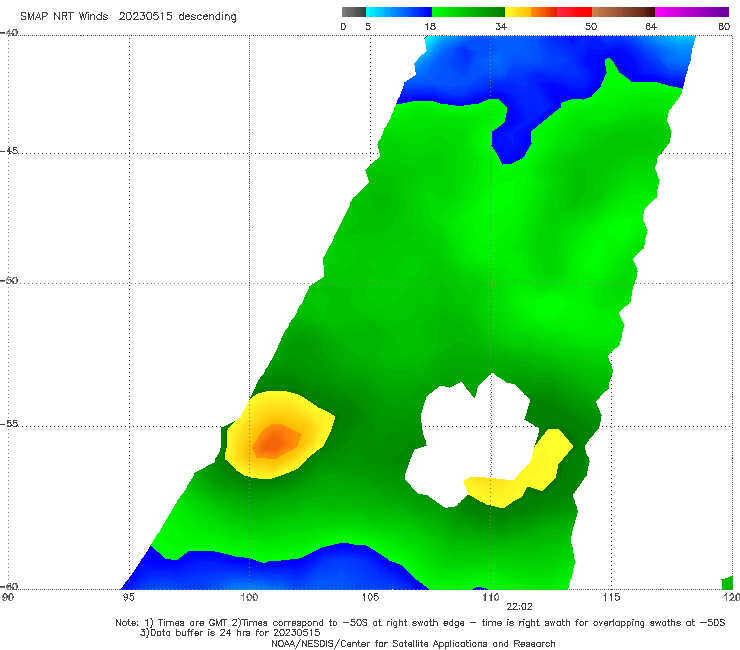Pick the brown segment of the color bar
Viewport: 740px width, 650px height.
coord(623,12)
